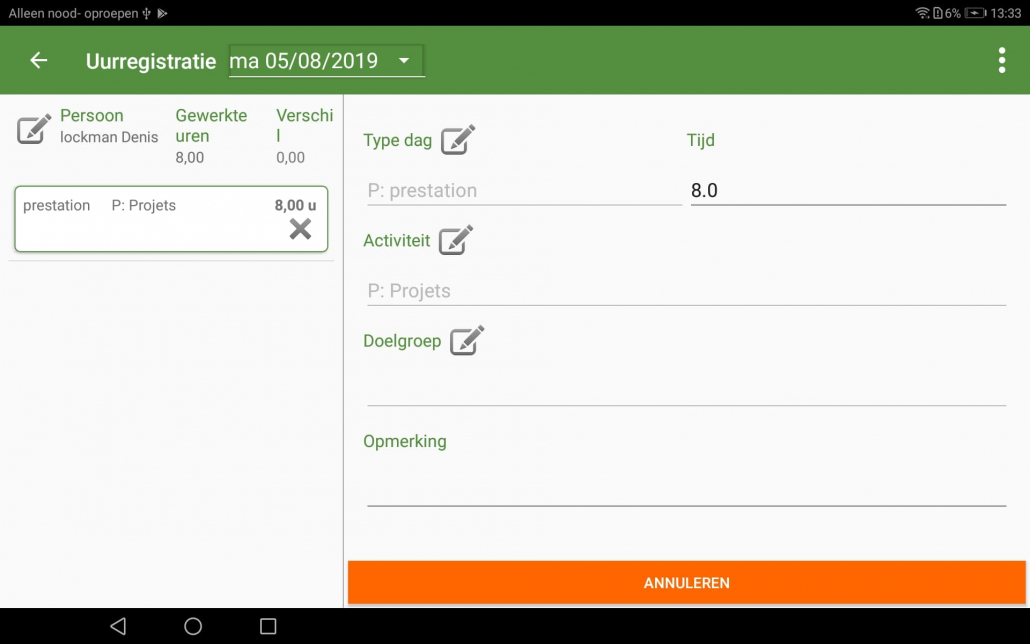The width and height of the screenshot is (1030, 644).
Task: Click the battery status icon
Action: point(975,13)
